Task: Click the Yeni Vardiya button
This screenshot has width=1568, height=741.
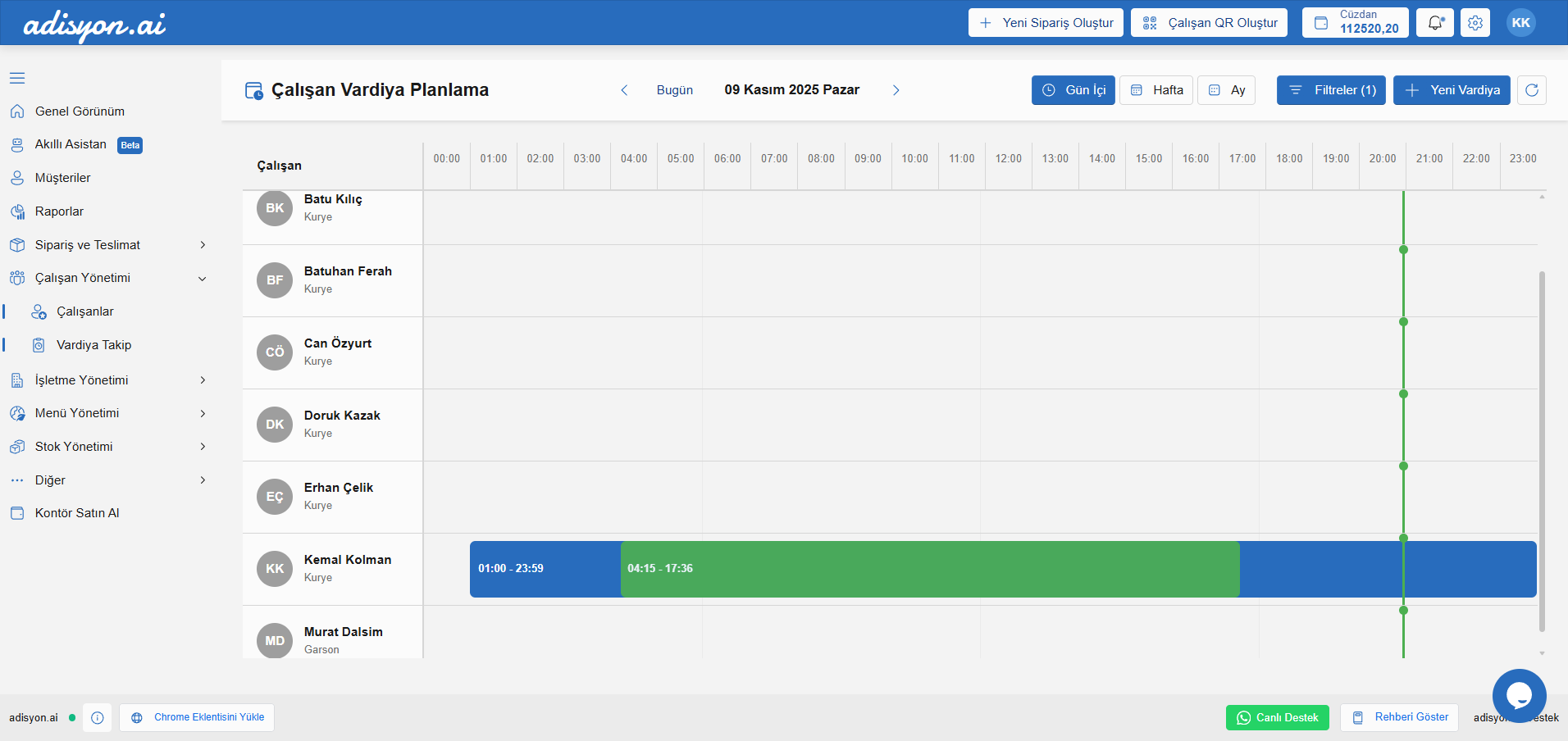Action: [x=1452, y=90]
